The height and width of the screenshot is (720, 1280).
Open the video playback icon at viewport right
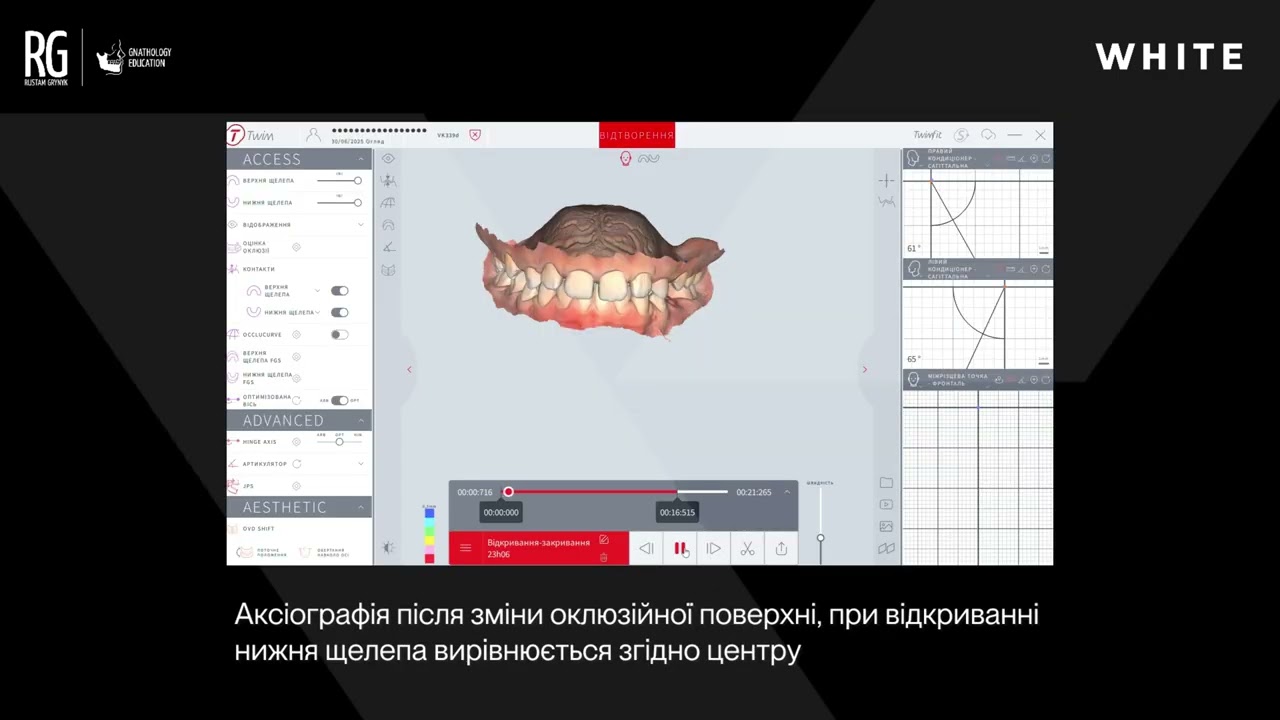[886, 504]
